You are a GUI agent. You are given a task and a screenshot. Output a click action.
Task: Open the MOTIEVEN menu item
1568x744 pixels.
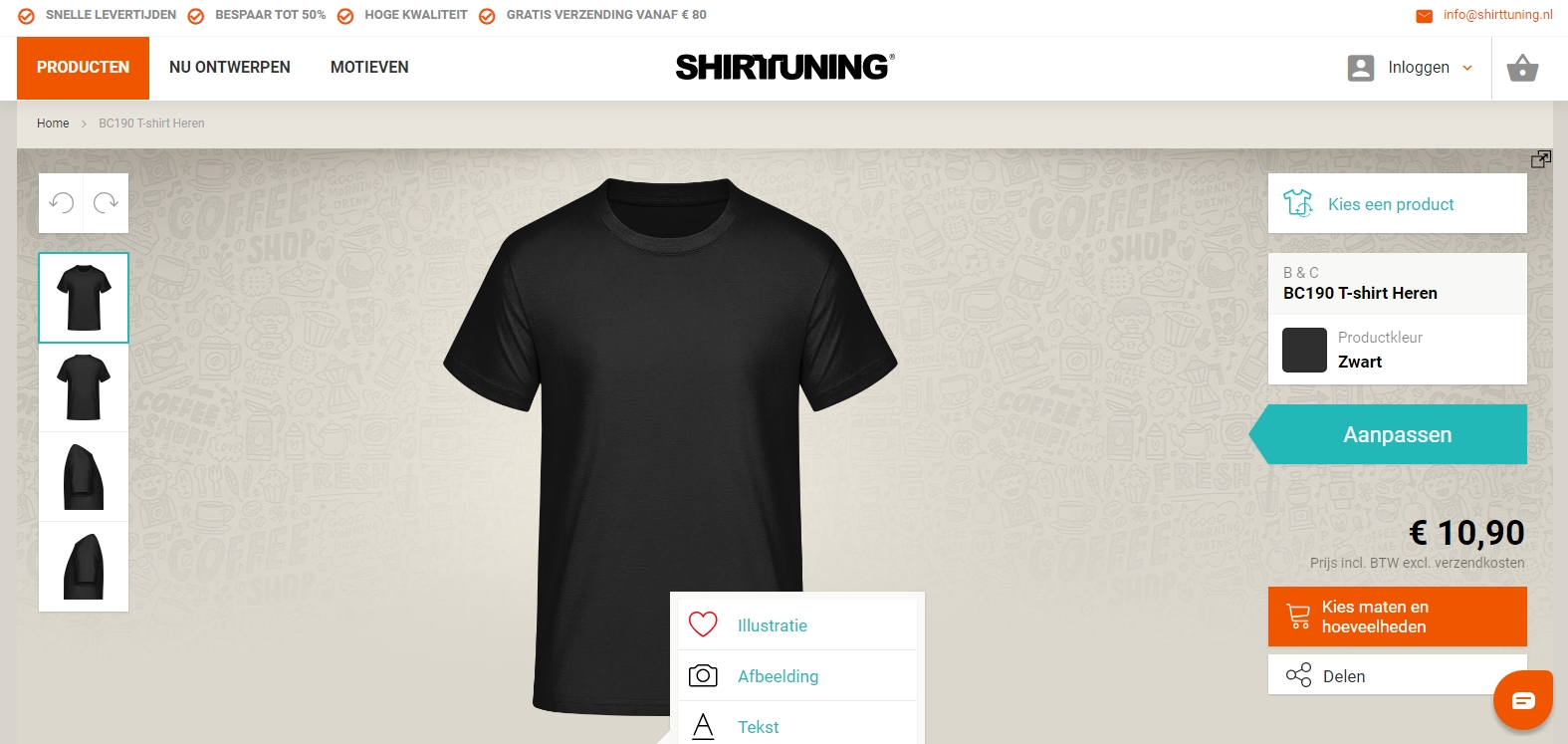point(369,68)
